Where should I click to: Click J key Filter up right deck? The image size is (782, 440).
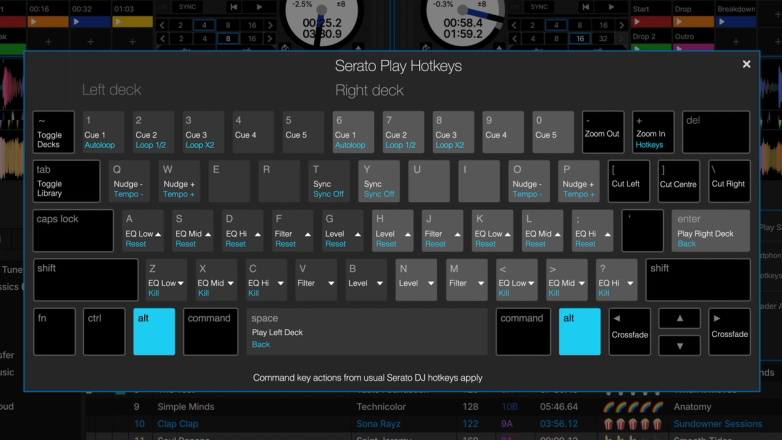tap(442, 230)
